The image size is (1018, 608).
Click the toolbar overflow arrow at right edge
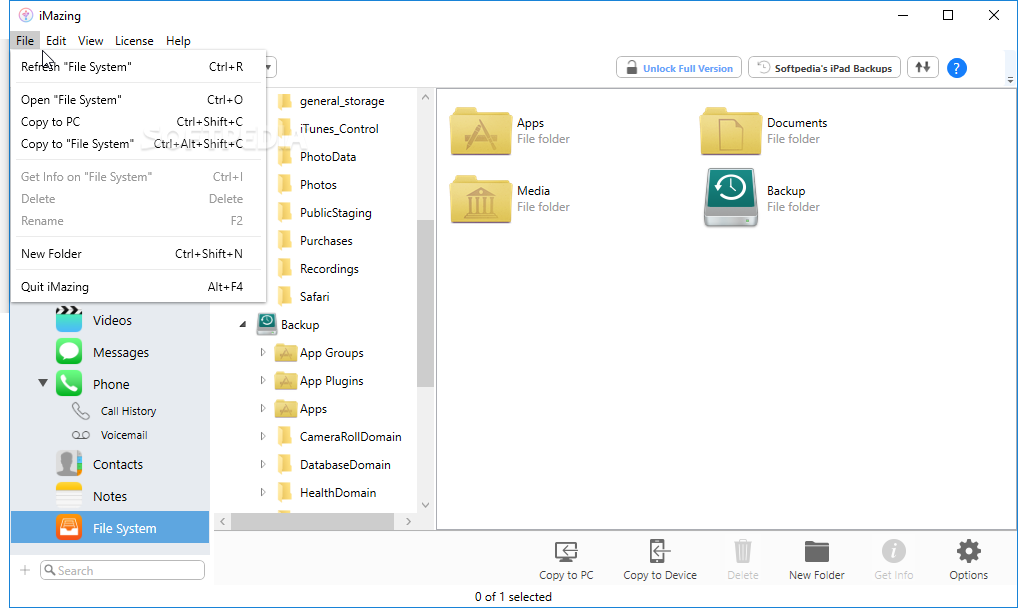pos(1010,80)
